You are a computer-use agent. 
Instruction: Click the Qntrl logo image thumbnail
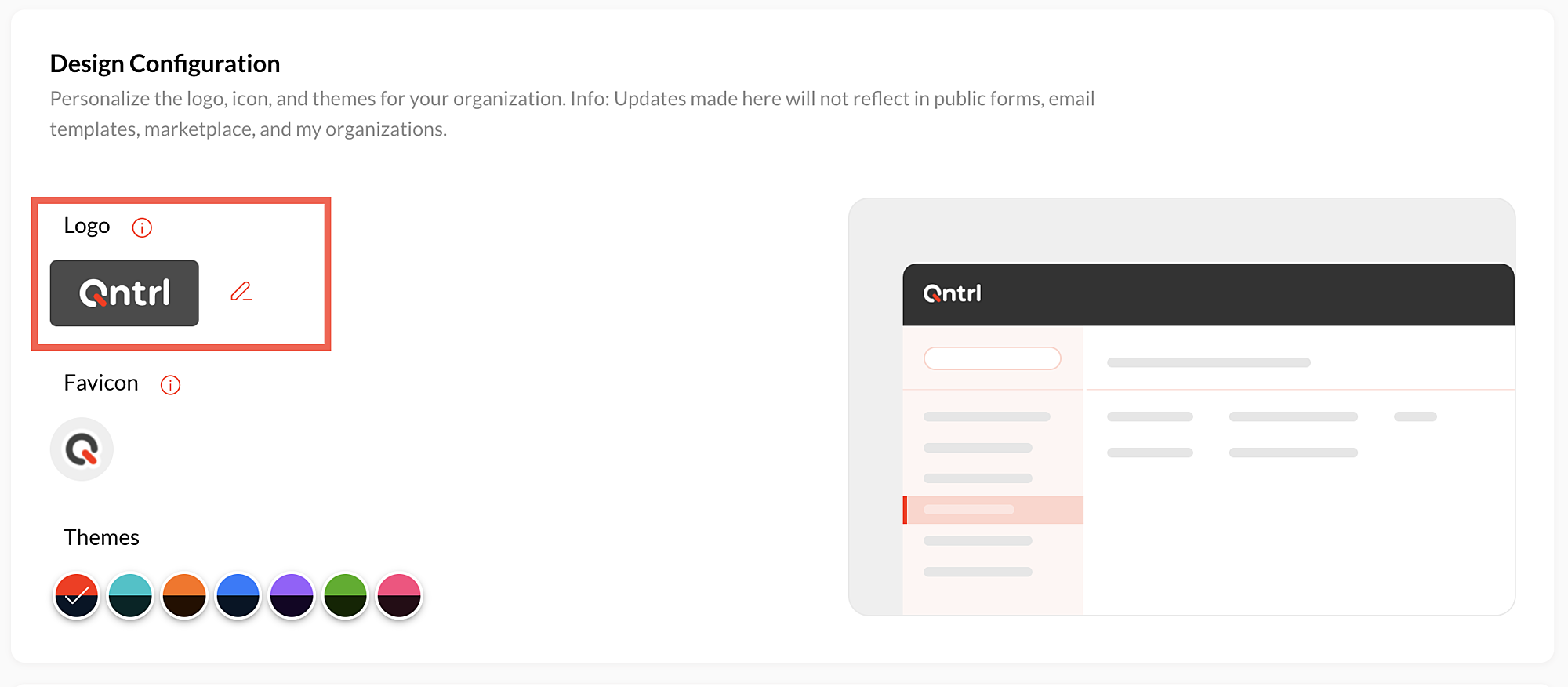[124, 293]
